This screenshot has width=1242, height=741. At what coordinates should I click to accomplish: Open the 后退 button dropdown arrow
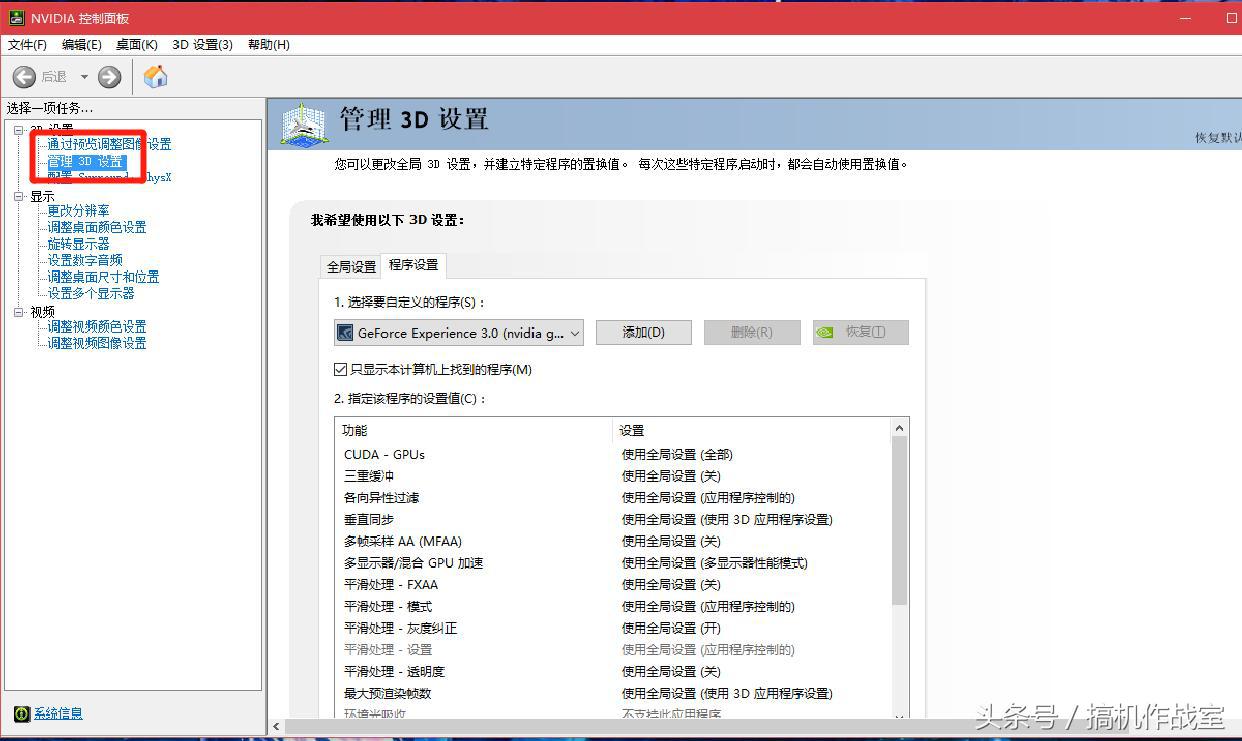(x=84, y=76)
